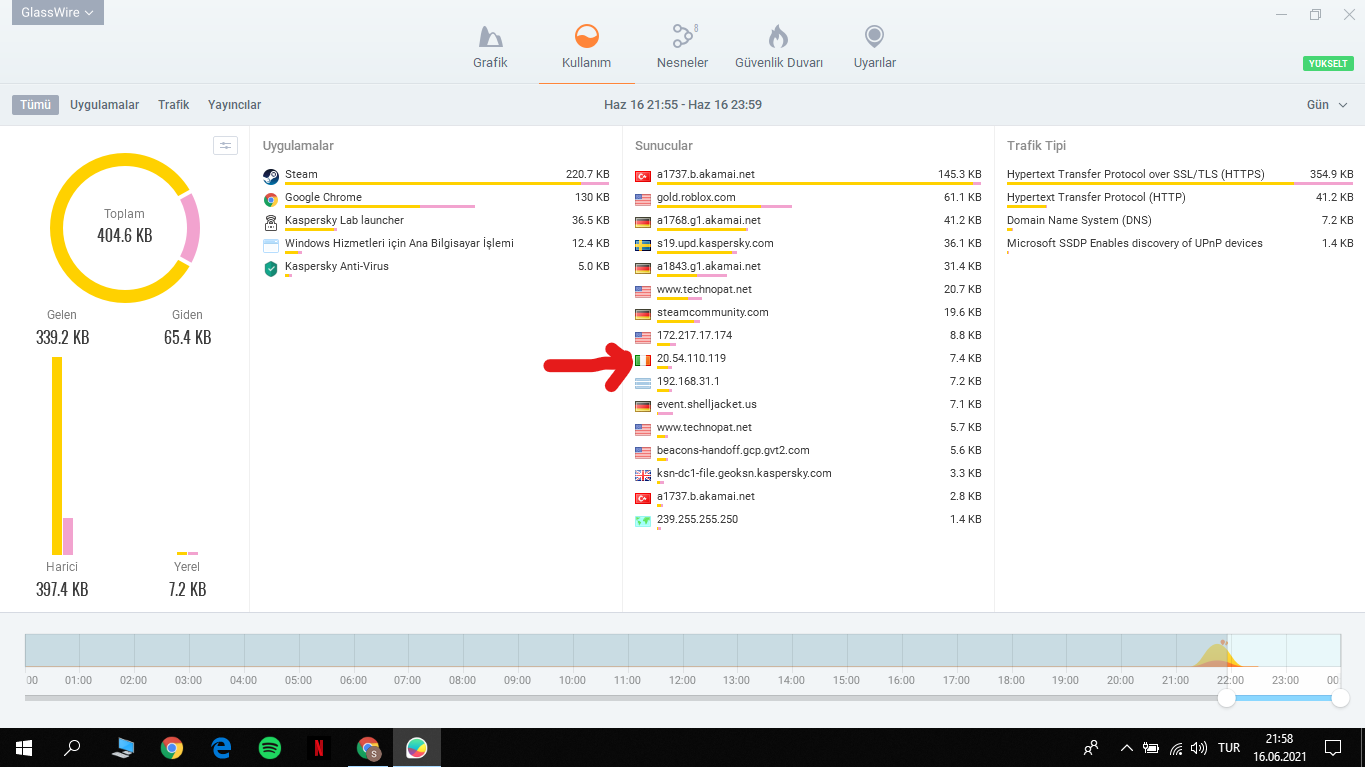Click the flag next to 20.54.110.119

tap(643, 360)
